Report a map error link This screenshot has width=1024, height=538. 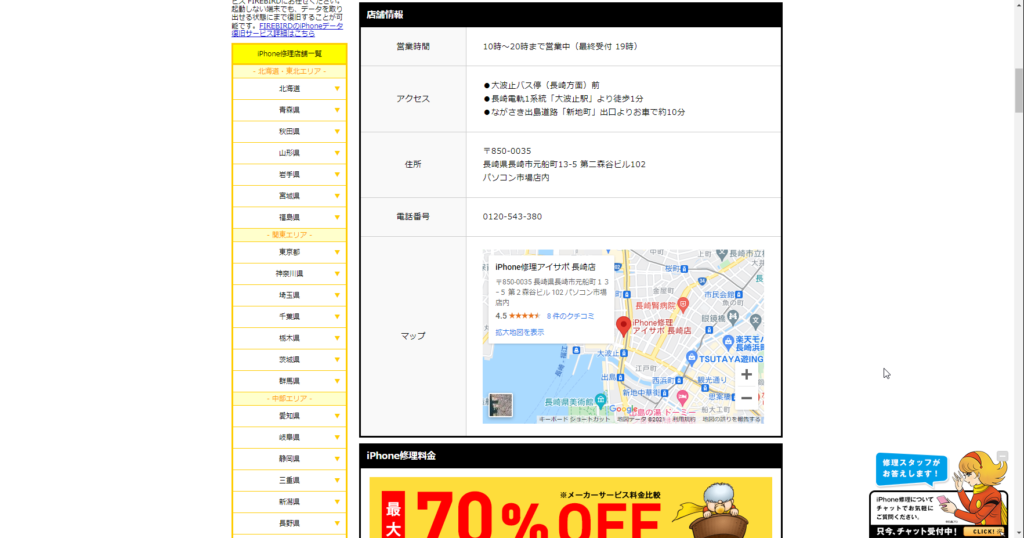pos(731,420)
